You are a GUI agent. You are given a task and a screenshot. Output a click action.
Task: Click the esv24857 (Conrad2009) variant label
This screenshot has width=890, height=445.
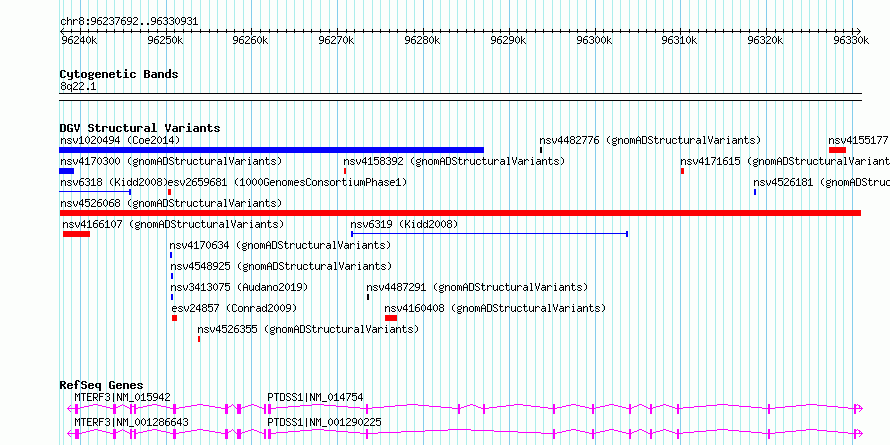tap(234, 308)
